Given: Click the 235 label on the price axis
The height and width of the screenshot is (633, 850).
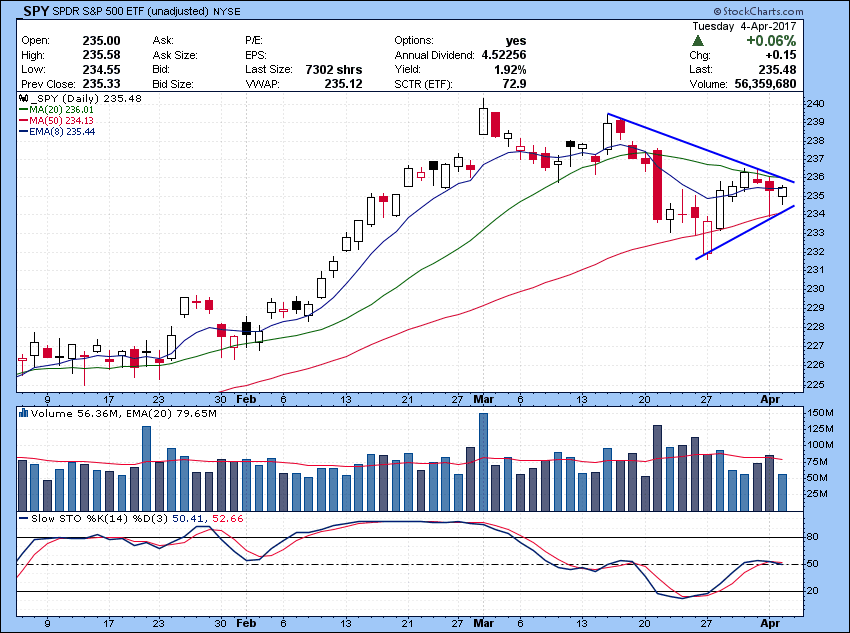Looking at the screenshot, I should tap(815, 196).
